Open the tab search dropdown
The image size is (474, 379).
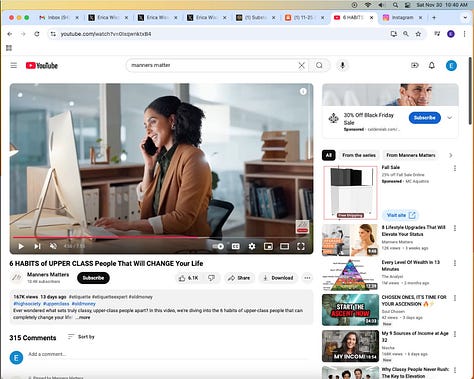pos(465,18)
